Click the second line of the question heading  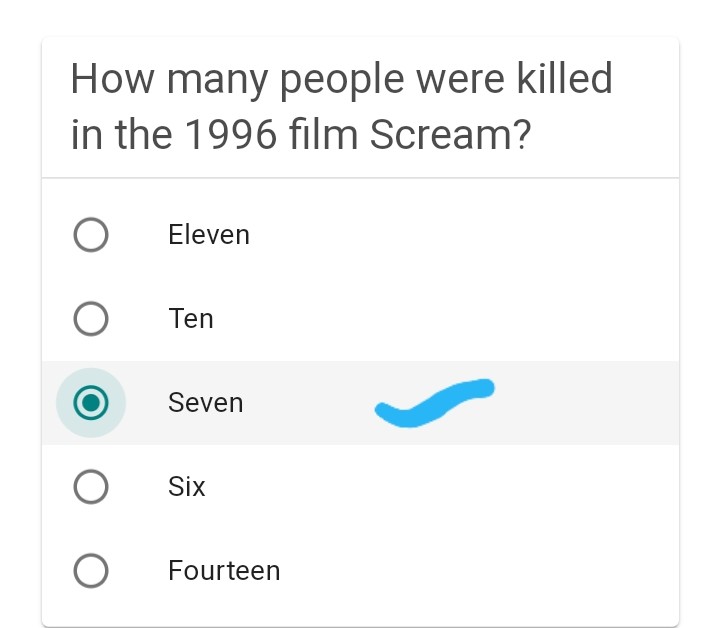(x=300, y=136)
